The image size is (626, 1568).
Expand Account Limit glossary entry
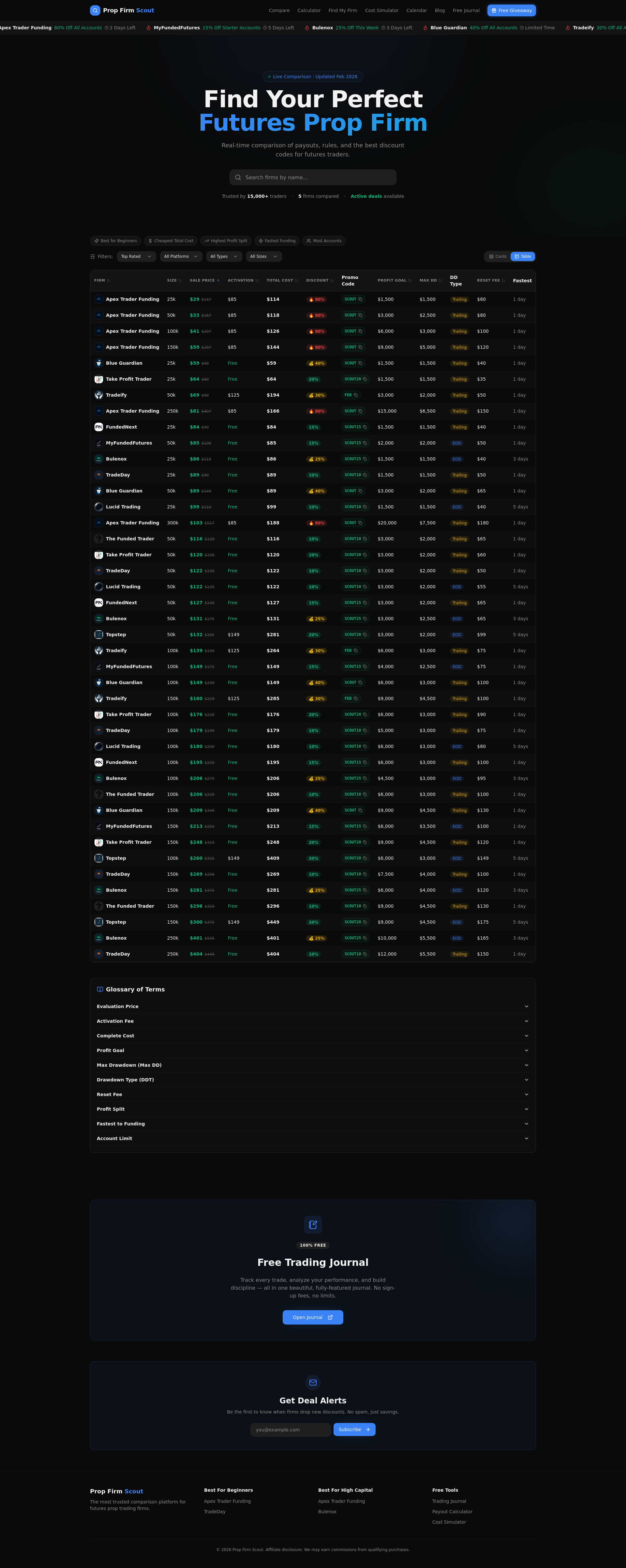click(313, 1138)
